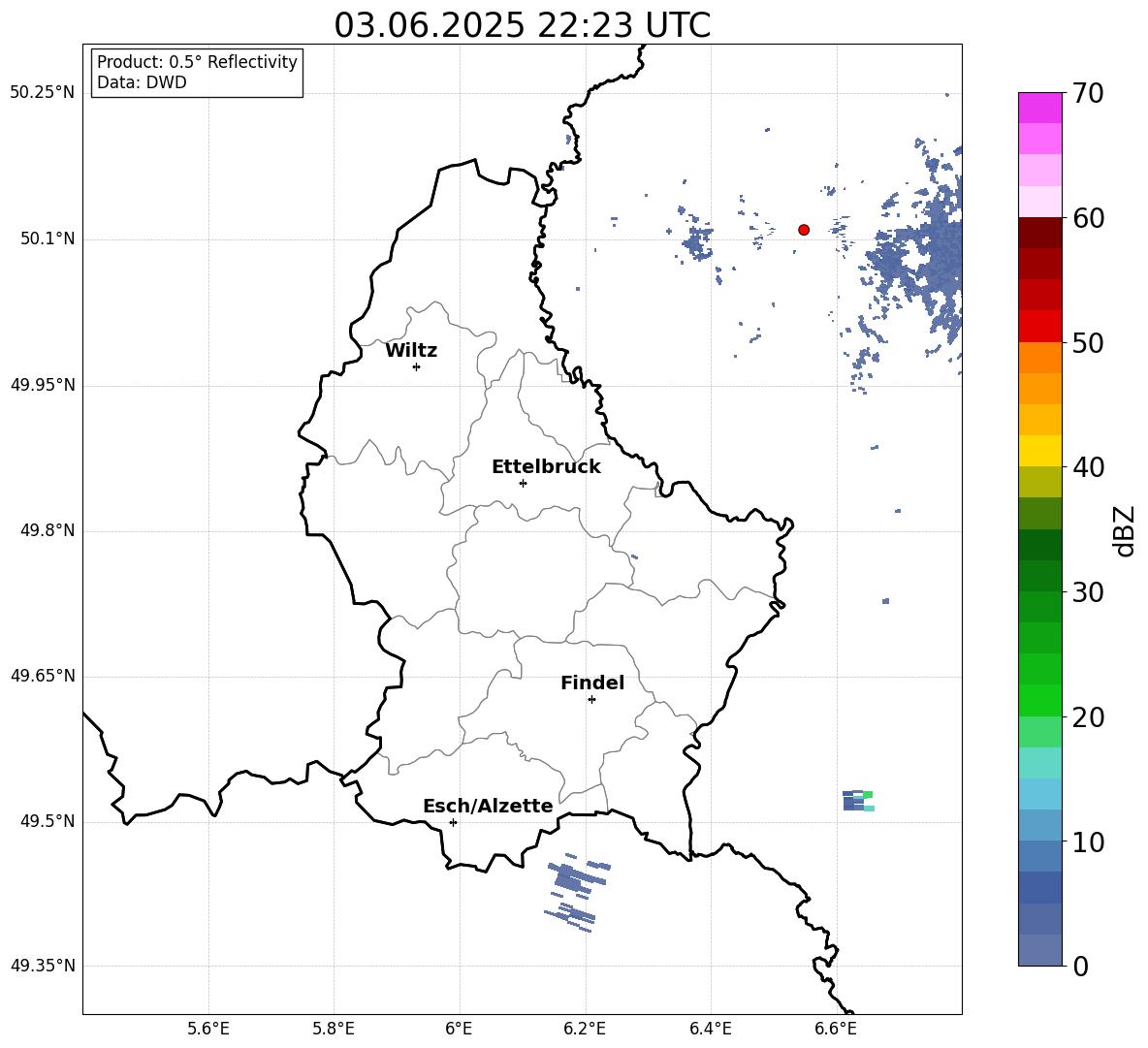Click the colorbar tick label 20
Image resolution: width=1148 pixels, height=1048 pixels.
pos(1088,716)
